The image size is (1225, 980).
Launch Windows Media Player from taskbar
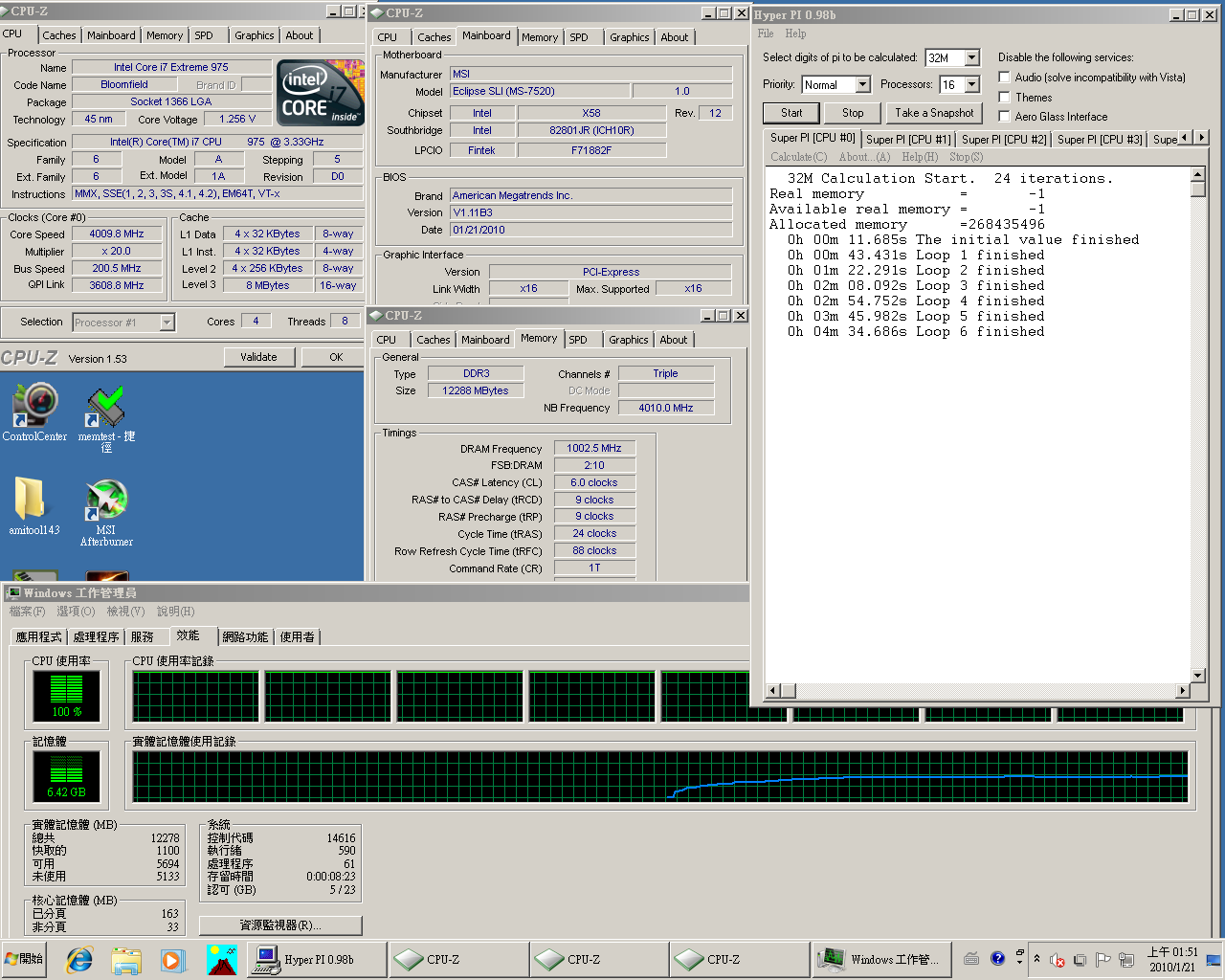[x=172, y=959]
